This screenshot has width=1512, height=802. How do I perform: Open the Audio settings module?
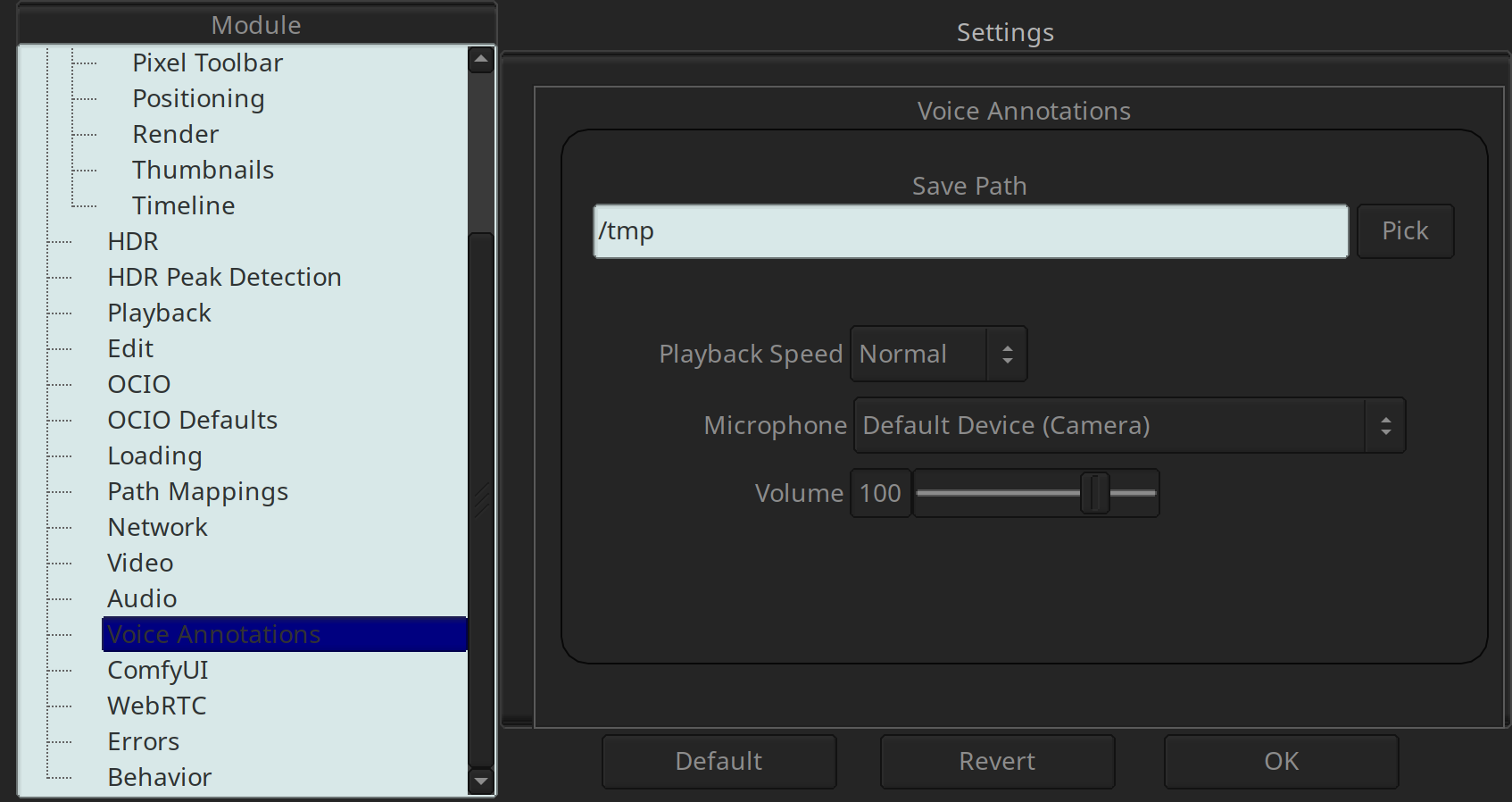142,598
